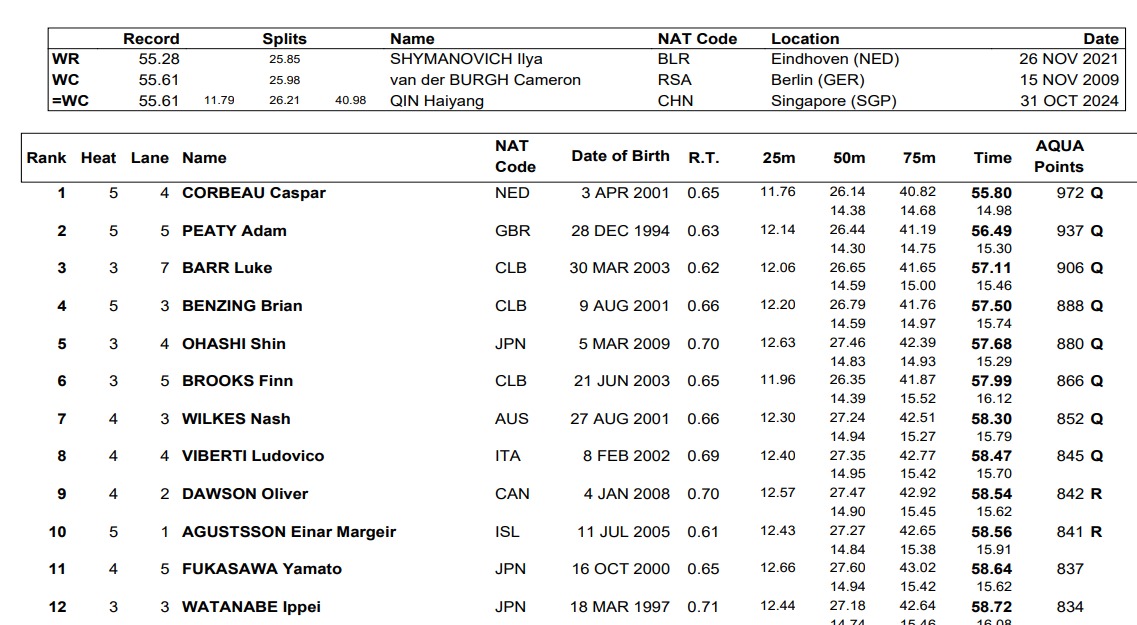Click the 75m column header
The width and height of the screenshot is (1137, 625).
point(918,157)
